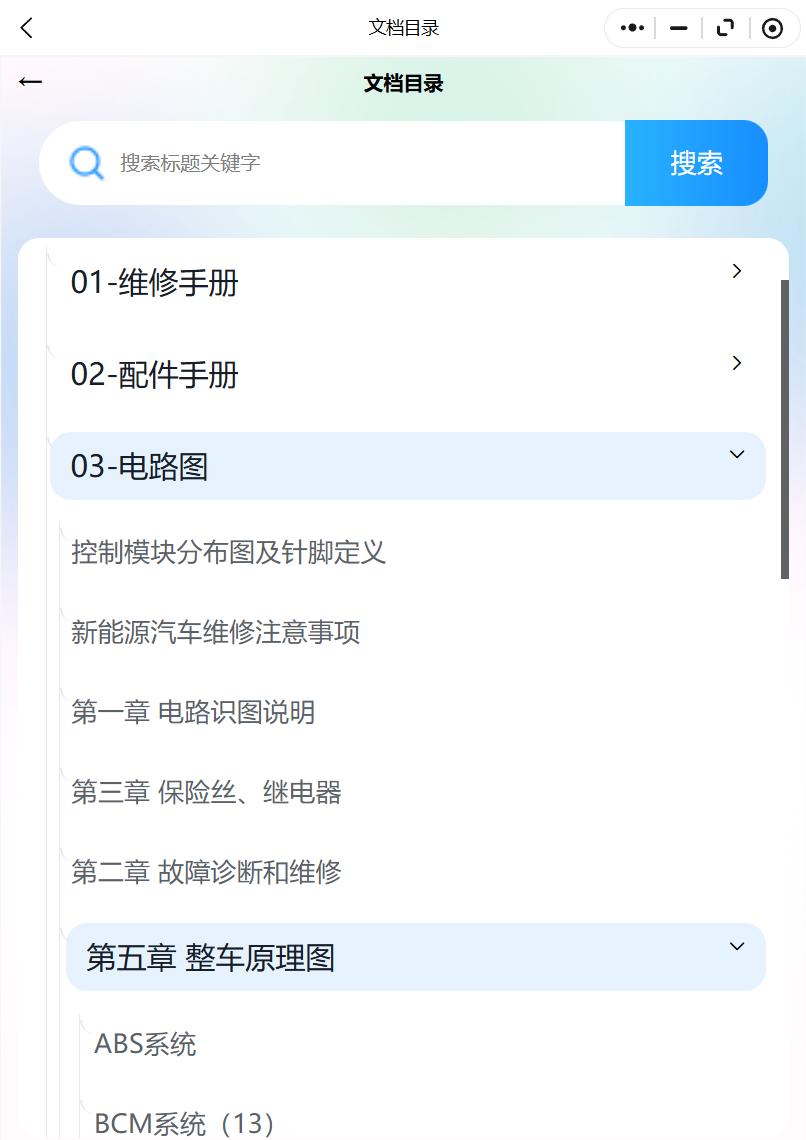The width and height of the screenshot is (806, 1140).
Task: Open 新能源汽车维修注意事项 document
Action: (216, 633)
